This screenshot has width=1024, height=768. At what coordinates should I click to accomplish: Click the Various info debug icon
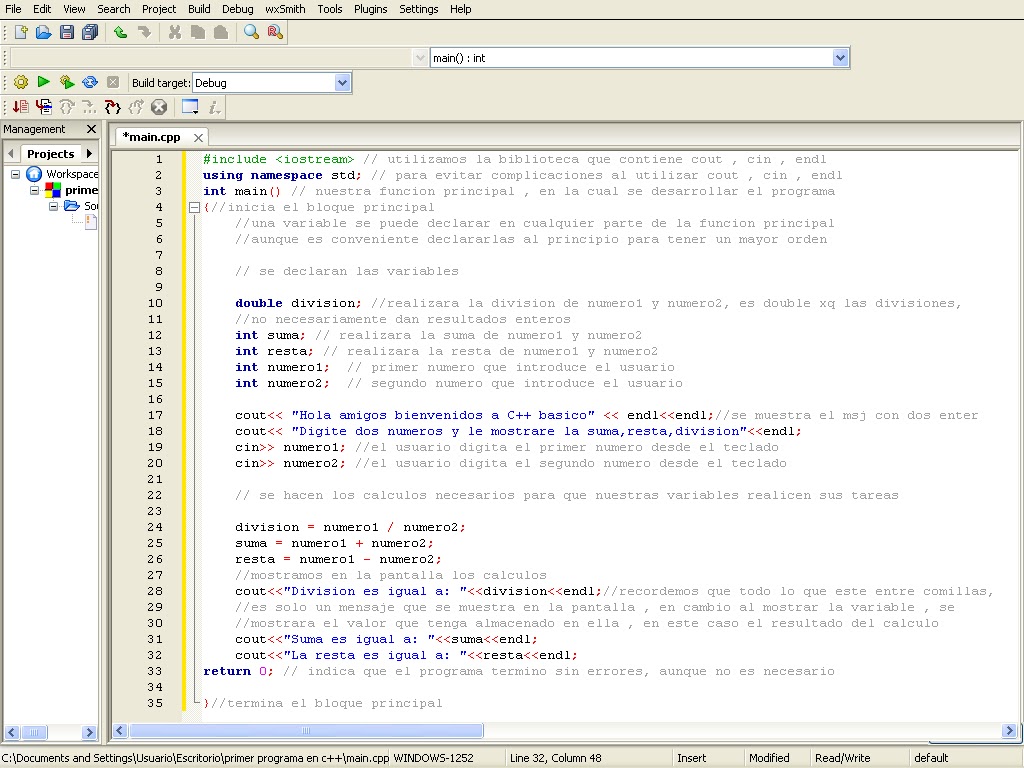coord(214,107)
